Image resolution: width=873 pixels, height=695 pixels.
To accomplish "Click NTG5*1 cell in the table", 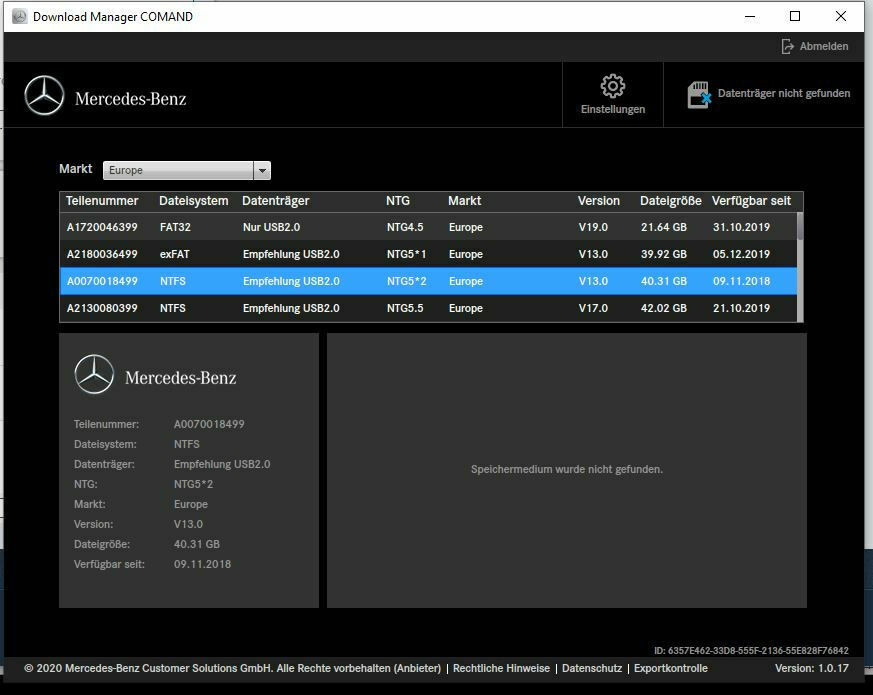I will (406, 254).
